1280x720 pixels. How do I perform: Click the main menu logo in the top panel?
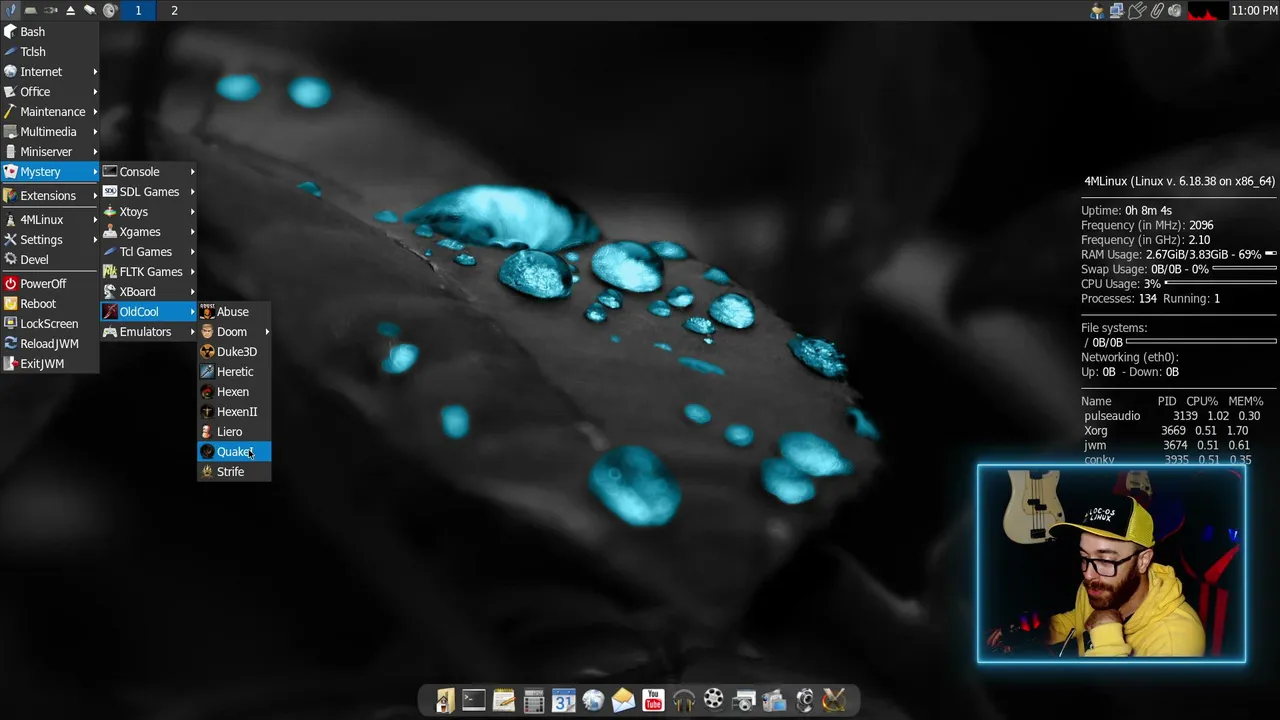[x=10, y=10]
